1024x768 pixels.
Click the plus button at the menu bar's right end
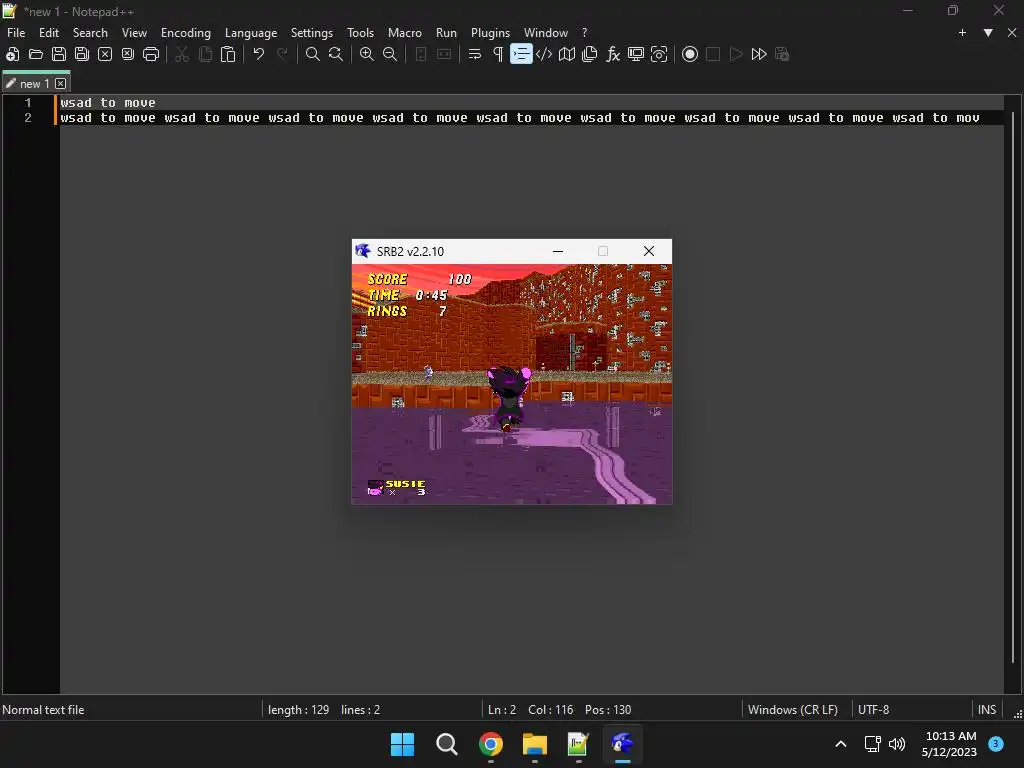point(962,33)
